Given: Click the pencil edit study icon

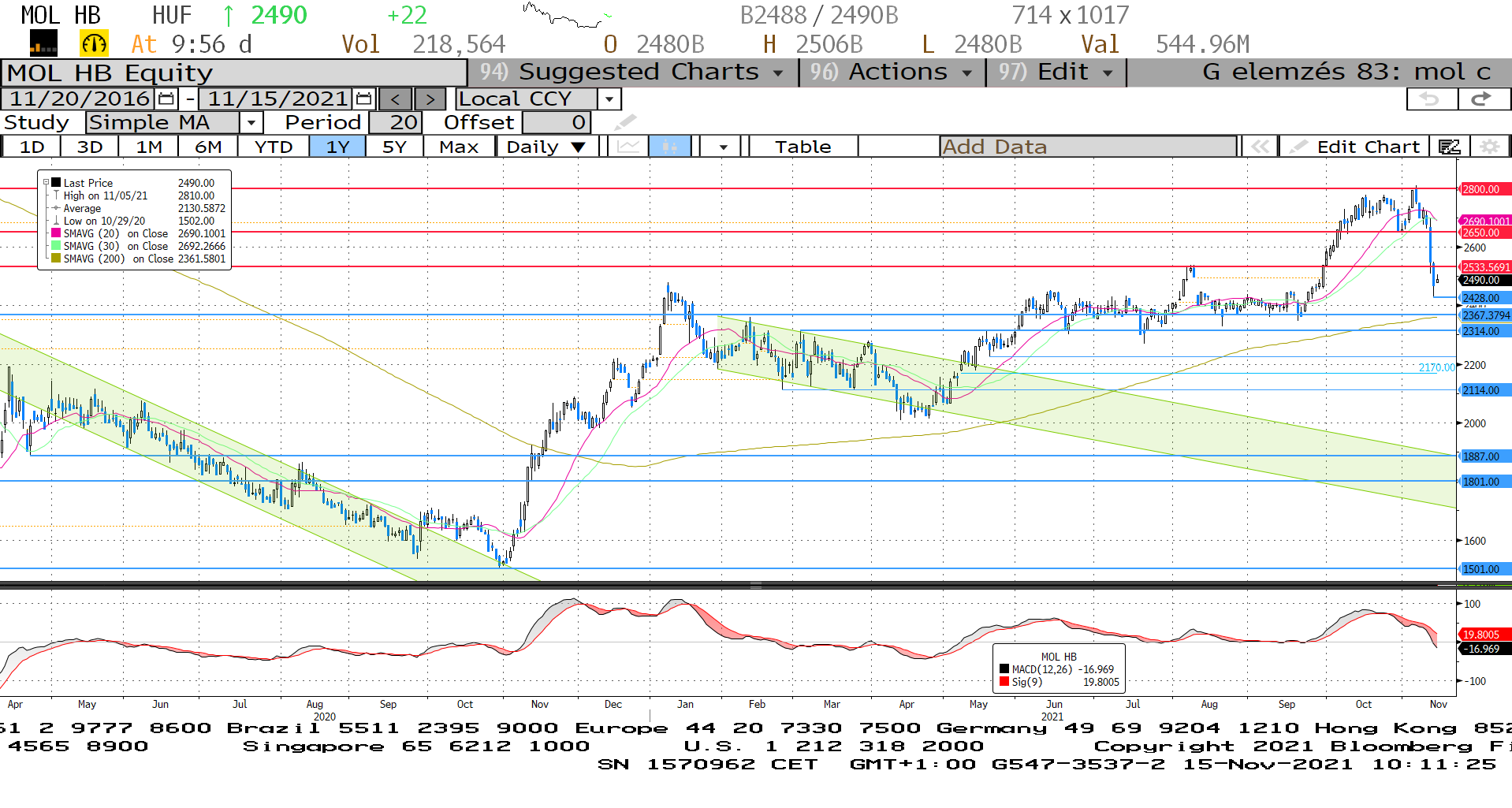Looking at the screenshot, I should pyautogui.click(x=624, y=122).
